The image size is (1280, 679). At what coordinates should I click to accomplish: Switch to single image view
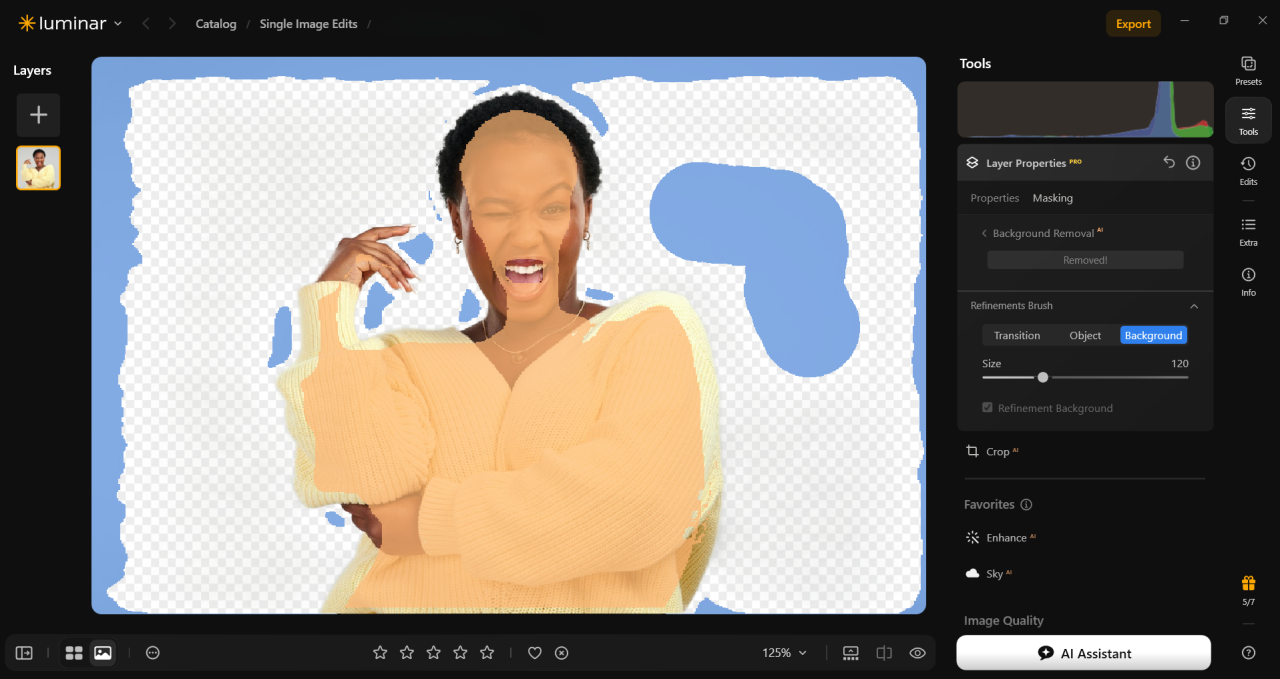[102, 653]
